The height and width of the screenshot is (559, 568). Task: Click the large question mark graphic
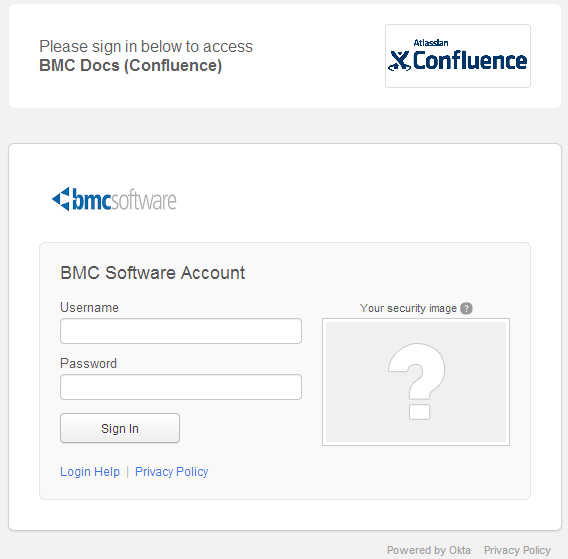click(x=417, y=381)
